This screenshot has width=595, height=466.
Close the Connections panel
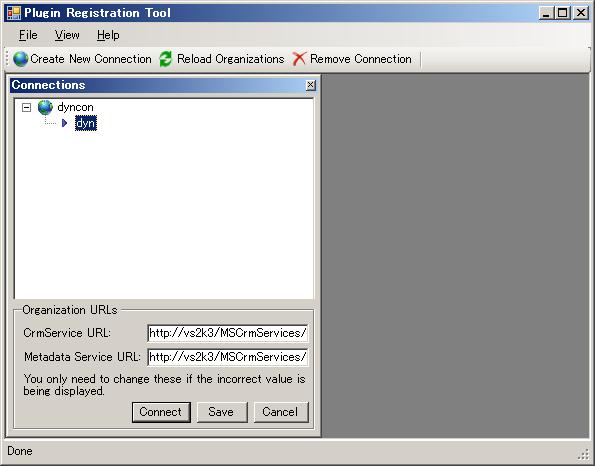310,85
